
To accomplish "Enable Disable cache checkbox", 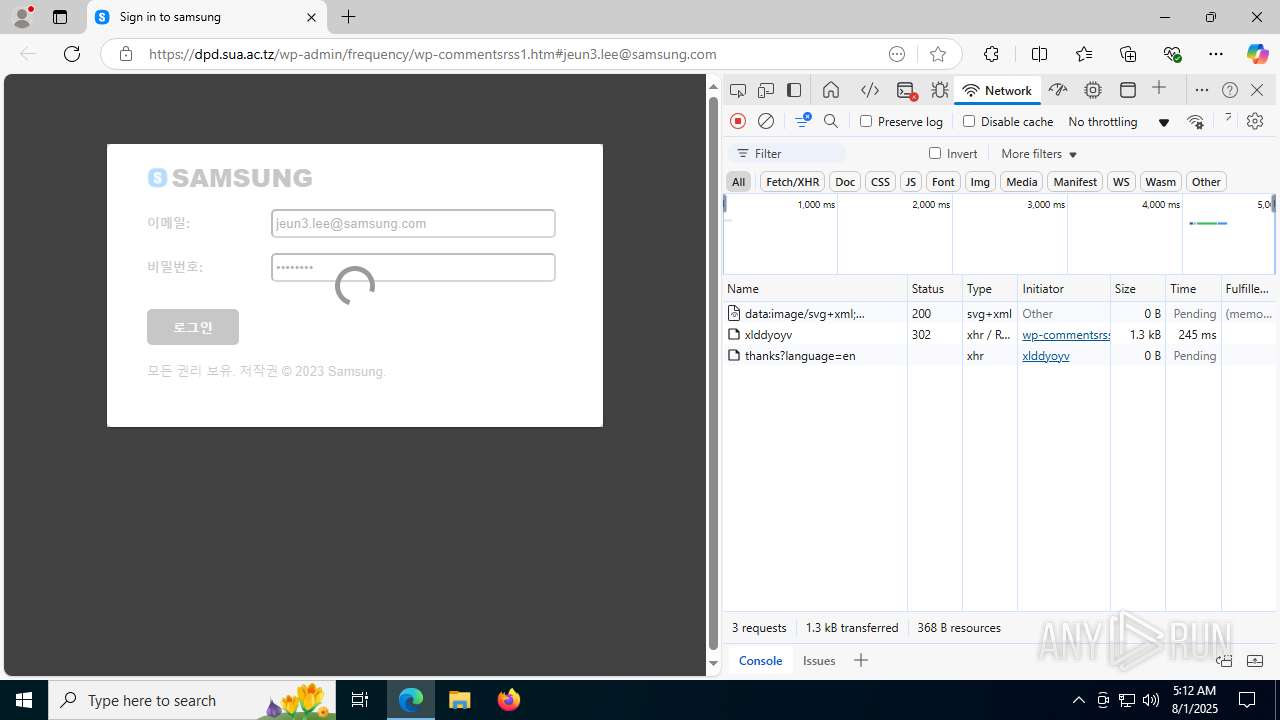I will click(x=969, y=121).
